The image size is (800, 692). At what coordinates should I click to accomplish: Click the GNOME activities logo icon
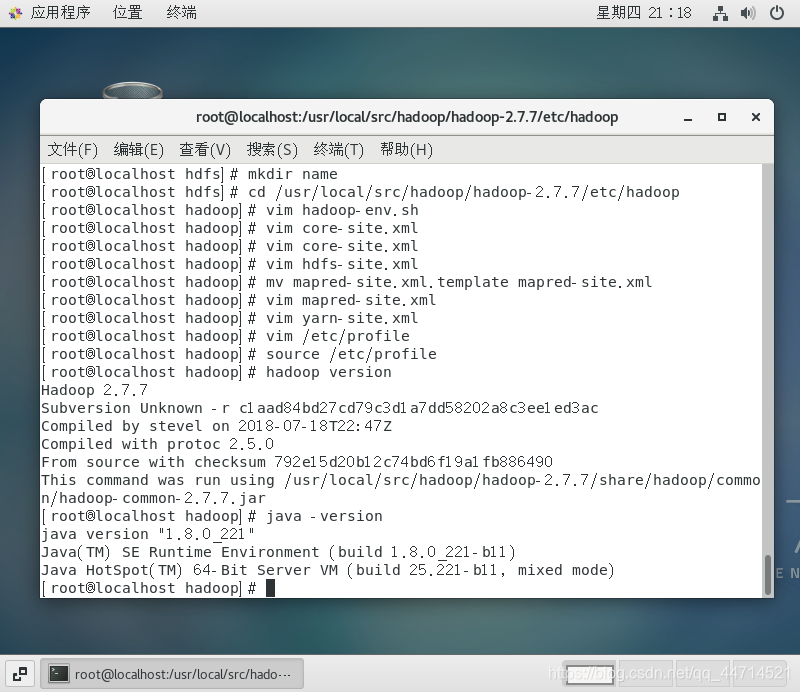point(15,13)
